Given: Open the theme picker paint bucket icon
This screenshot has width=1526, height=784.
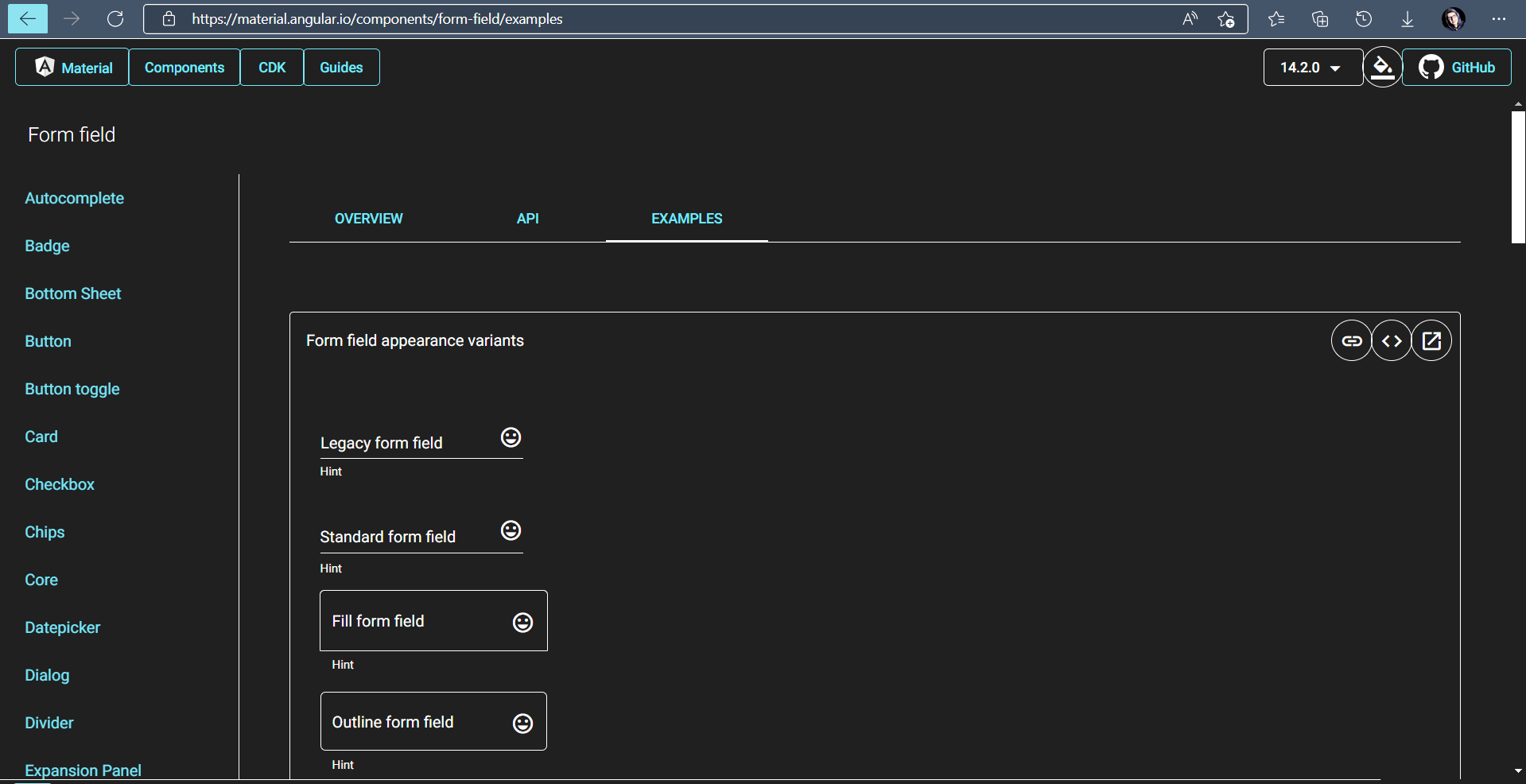Looking at the screenshot, I should pos(1383,67).
